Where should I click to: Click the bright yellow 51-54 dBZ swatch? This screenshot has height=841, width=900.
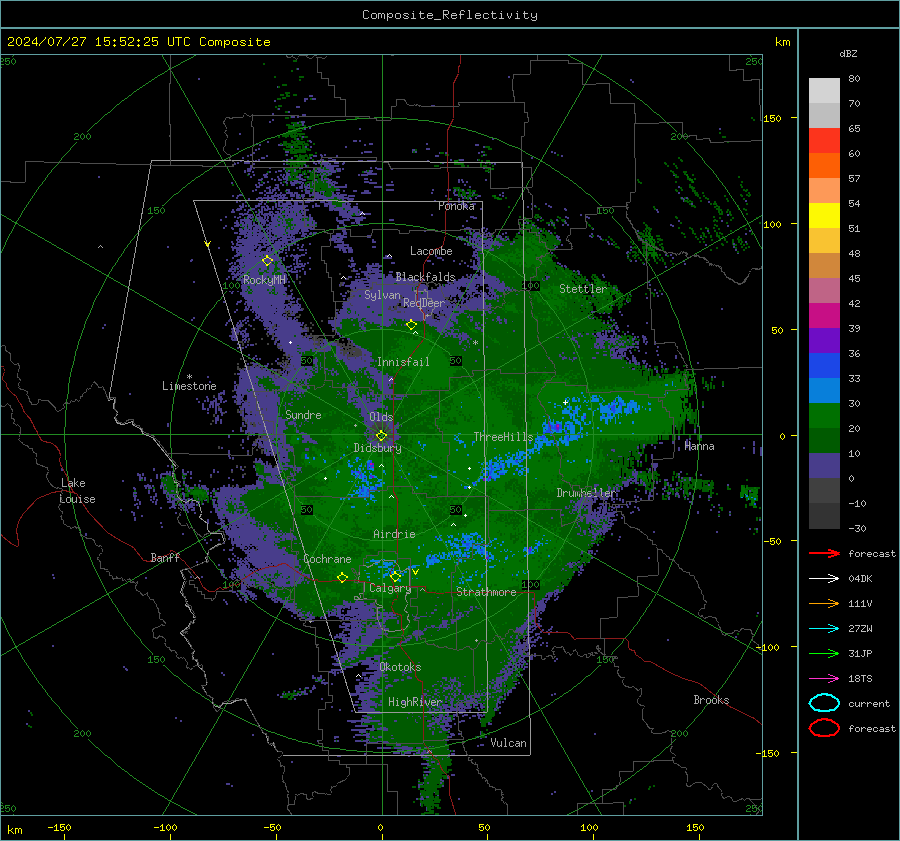(824, 216)
